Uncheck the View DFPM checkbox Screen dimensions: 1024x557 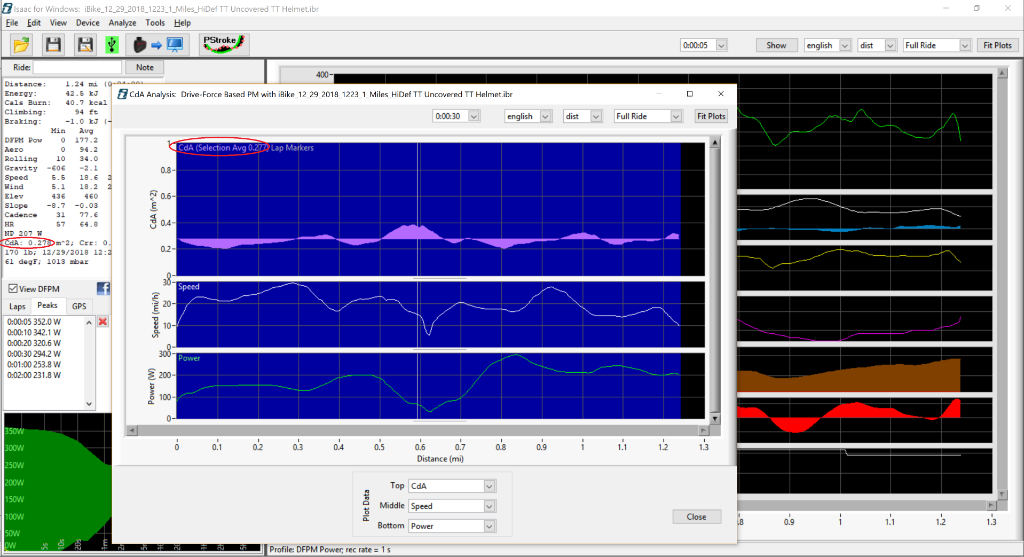(x=13, y=289)
